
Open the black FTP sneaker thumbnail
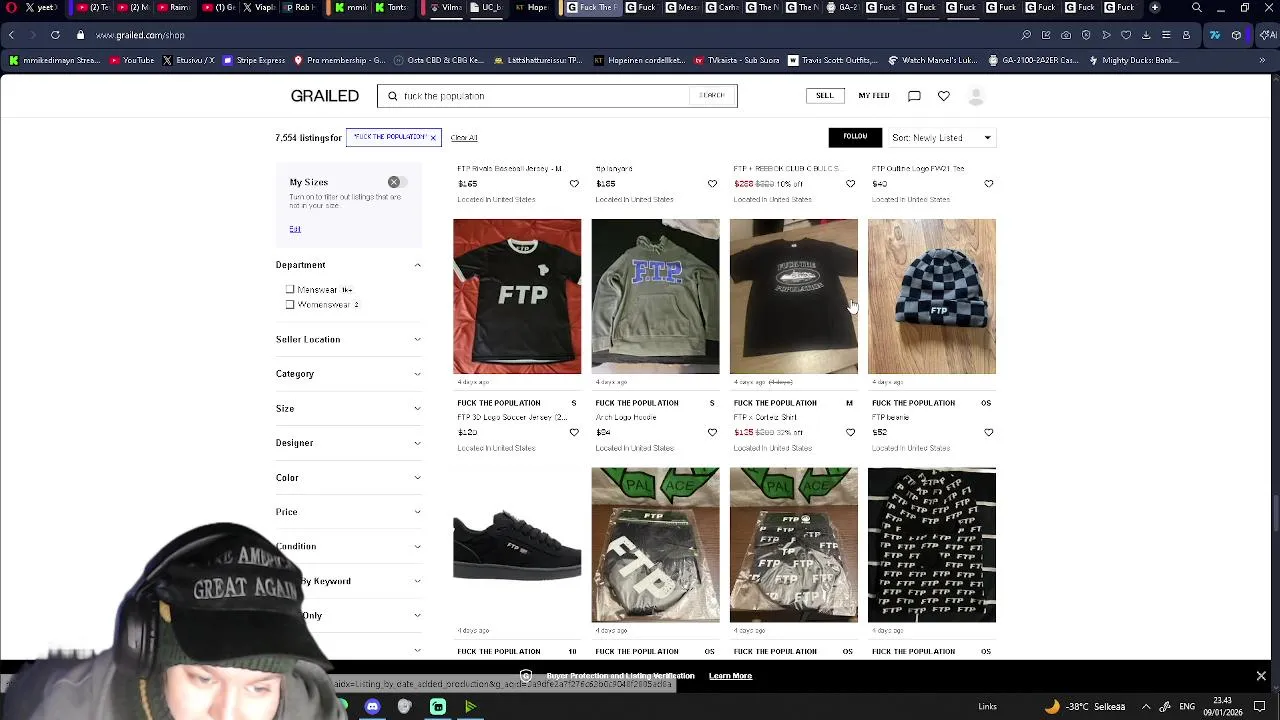point(517,545)
